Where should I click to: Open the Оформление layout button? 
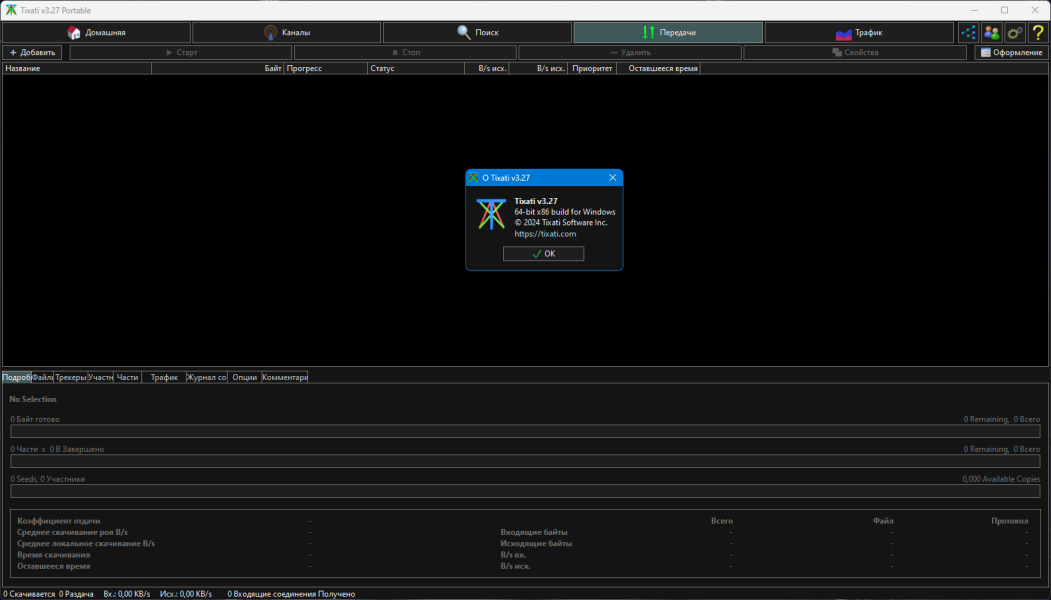(x=1011, y=52)
